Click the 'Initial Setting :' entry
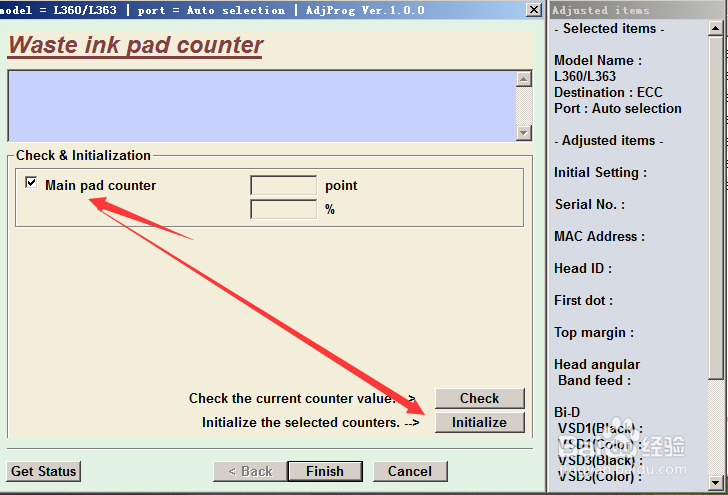 (x=600, y=172)
